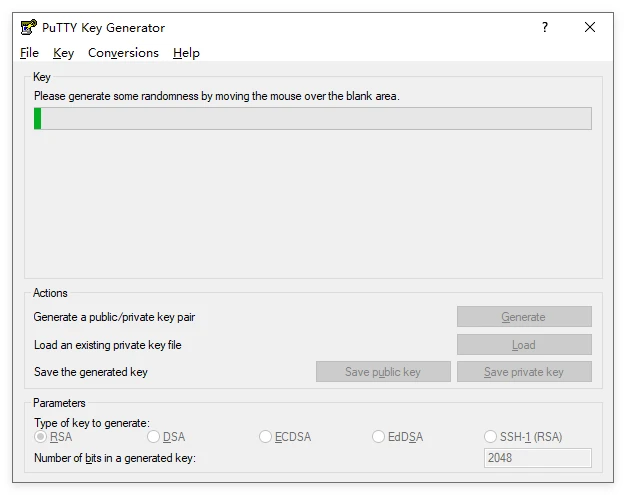Click the Save private key button

click(524, 372)
